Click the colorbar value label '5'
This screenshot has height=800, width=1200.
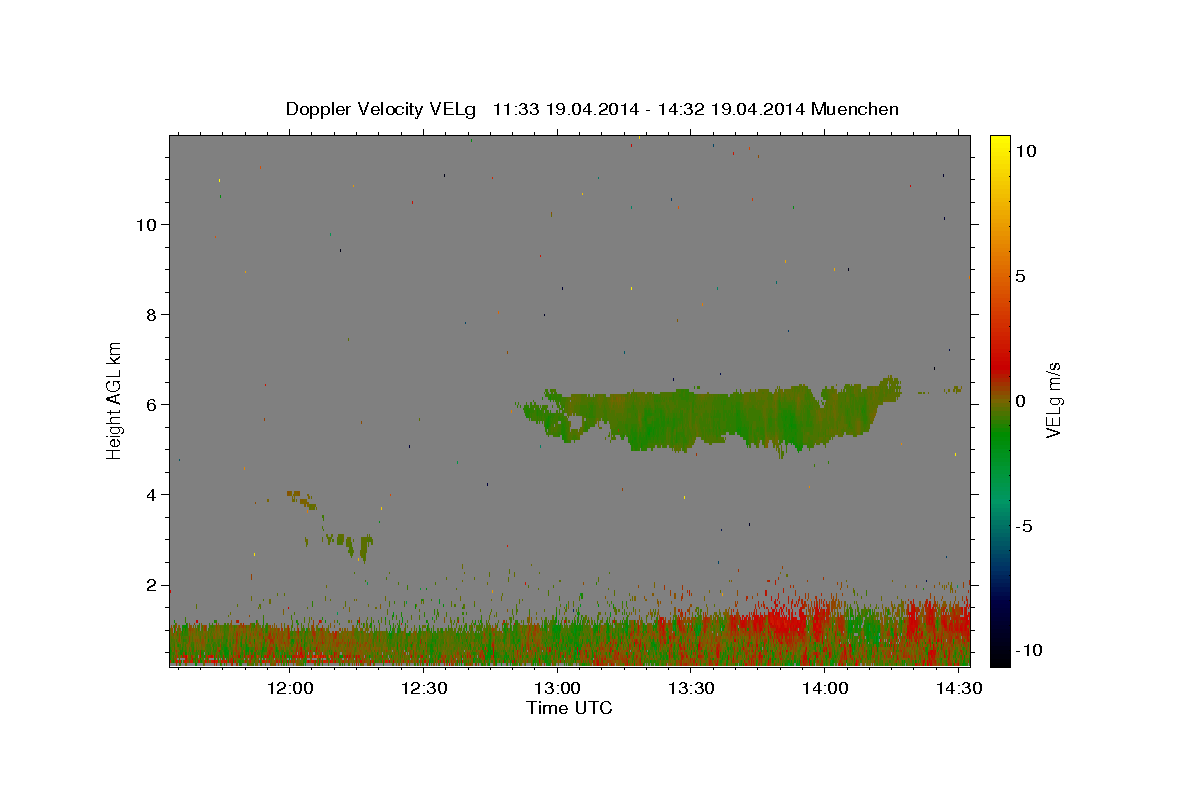1020,276
